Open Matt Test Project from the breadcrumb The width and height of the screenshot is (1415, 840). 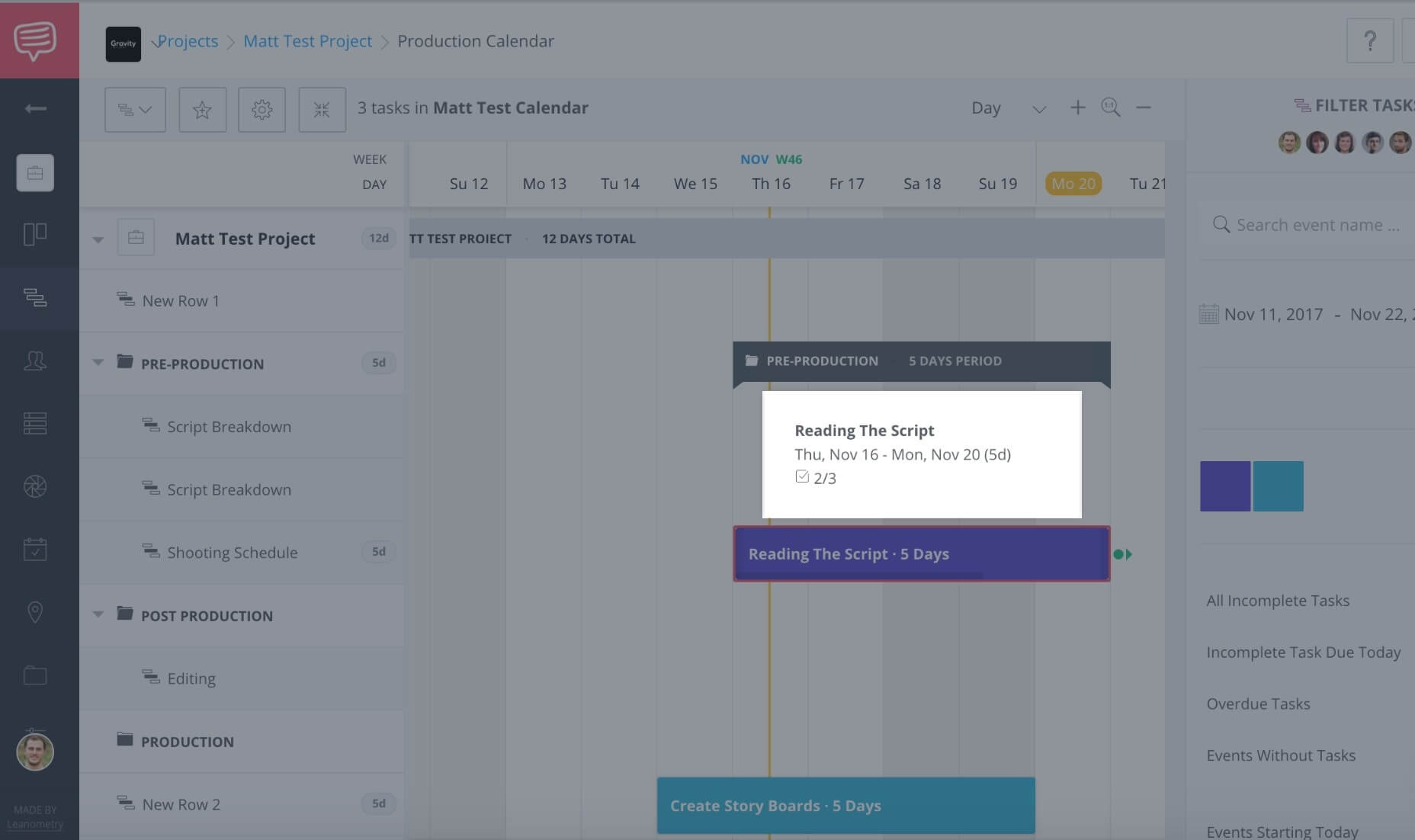(x=307, y=40)
